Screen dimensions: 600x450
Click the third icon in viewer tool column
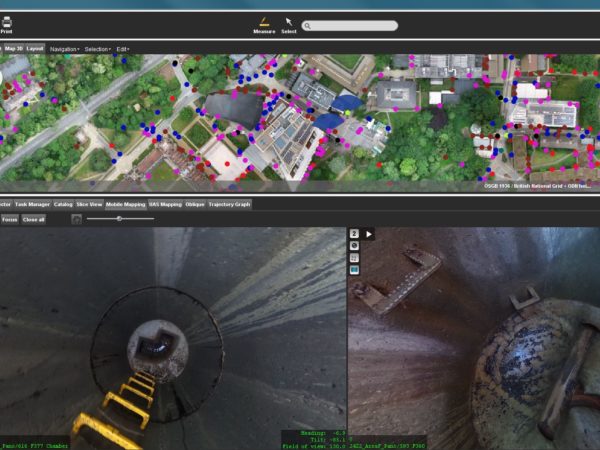[x=354, y=258]
